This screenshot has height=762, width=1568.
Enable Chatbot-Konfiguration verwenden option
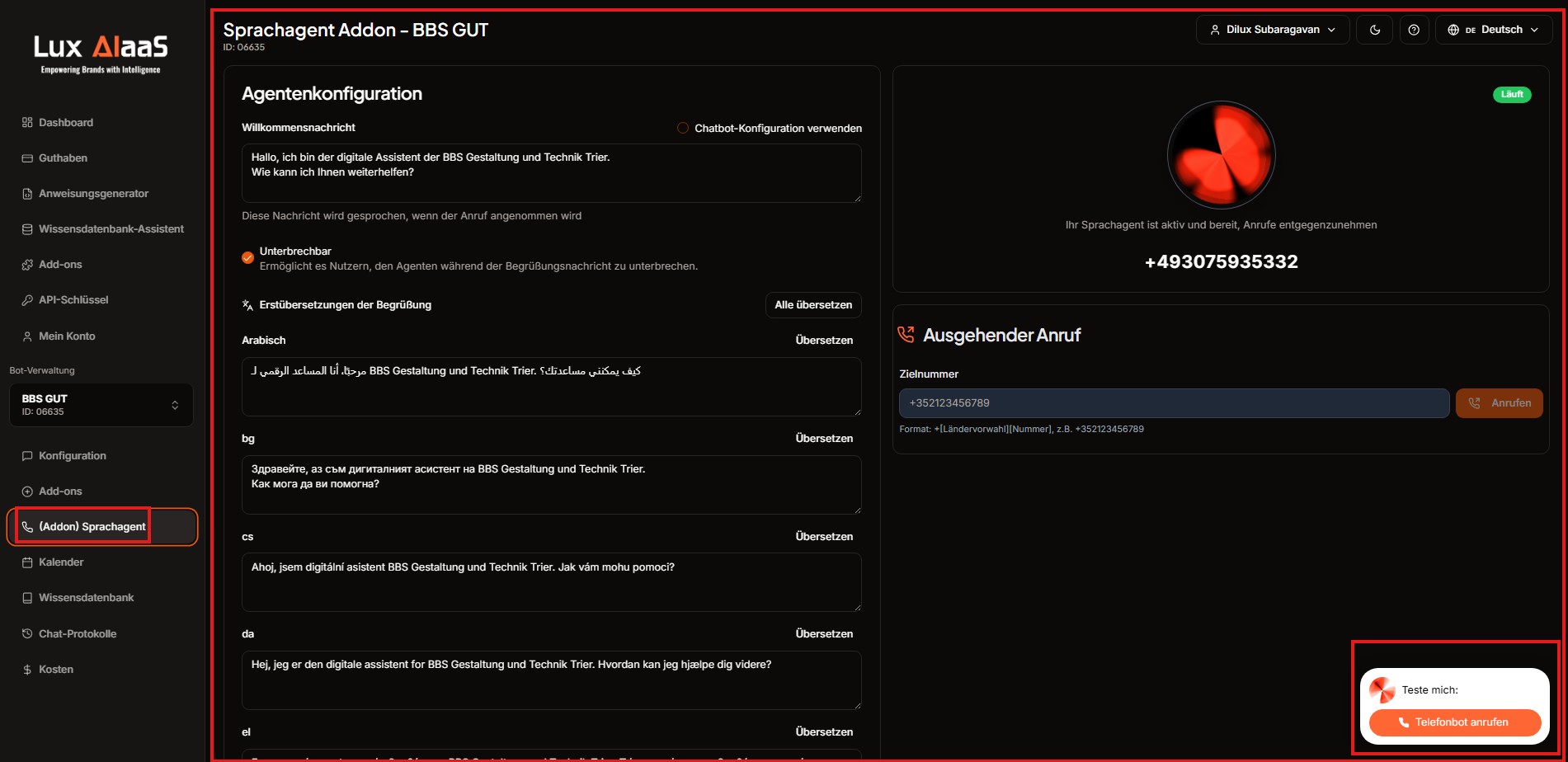[683, 128]
